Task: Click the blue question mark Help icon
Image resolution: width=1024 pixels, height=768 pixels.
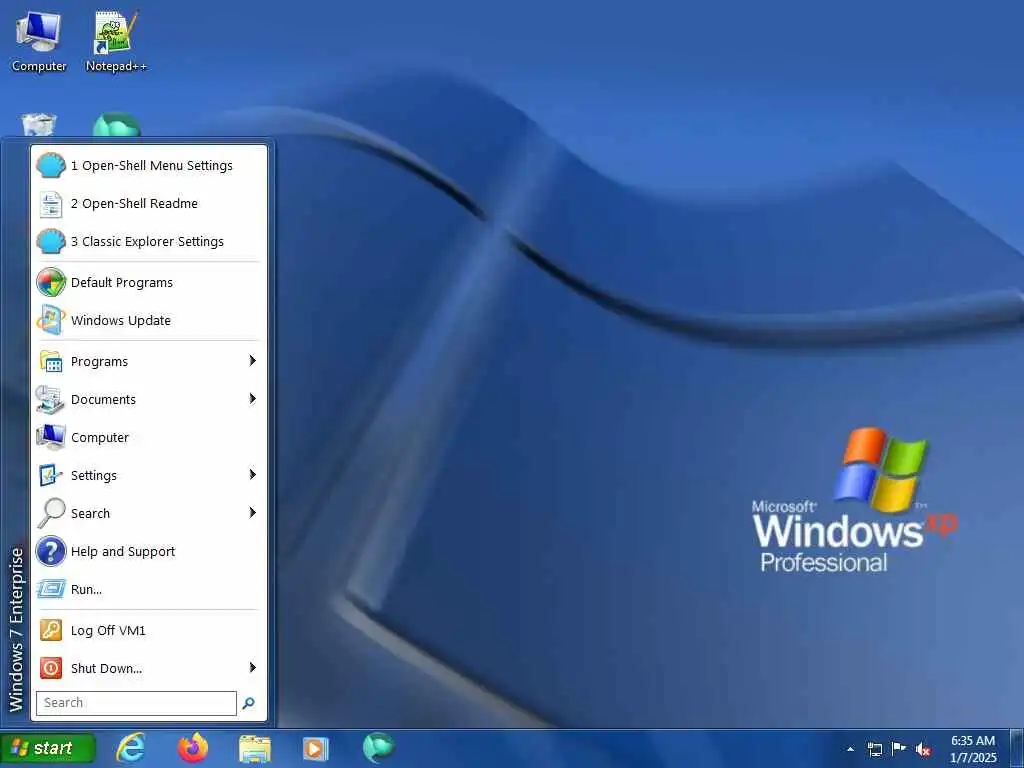Action: (x=51, y=551)
